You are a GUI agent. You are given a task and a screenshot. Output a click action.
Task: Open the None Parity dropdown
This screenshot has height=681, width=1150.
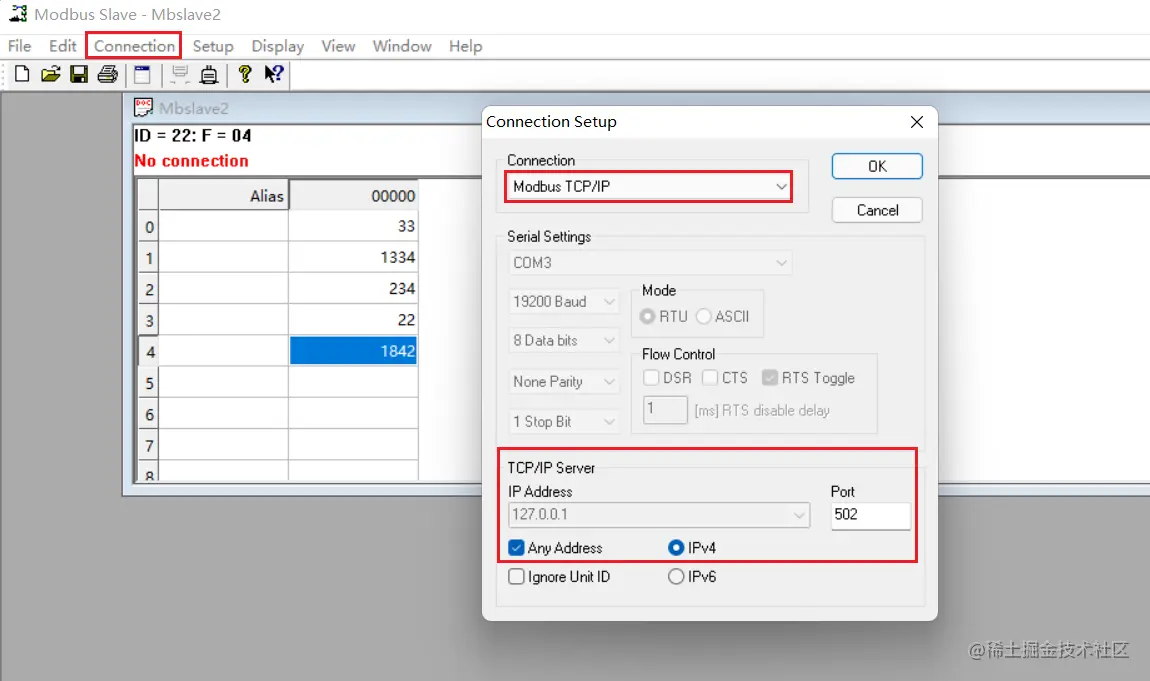click(563, 382)
